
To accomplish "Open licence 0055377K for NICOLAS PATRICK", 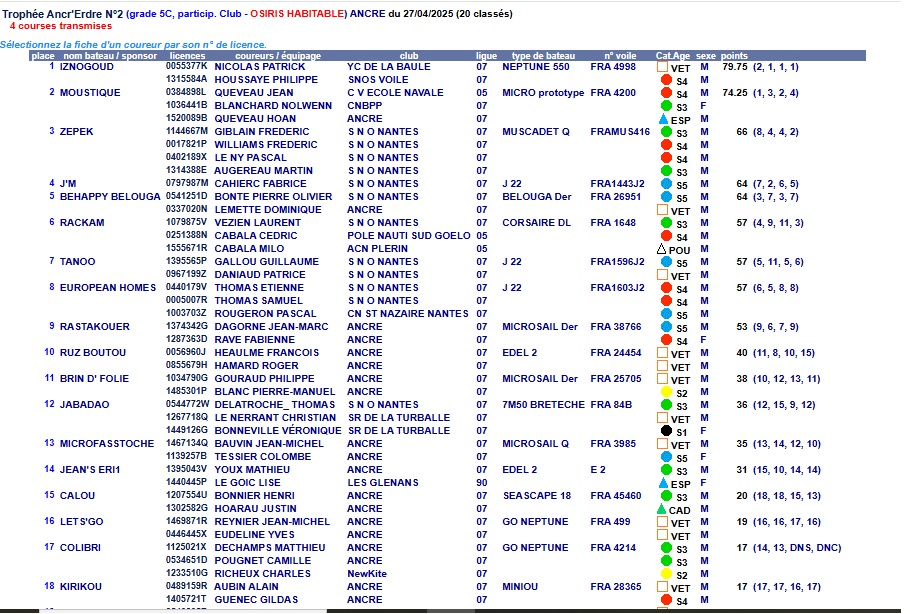I will [186, 67].
